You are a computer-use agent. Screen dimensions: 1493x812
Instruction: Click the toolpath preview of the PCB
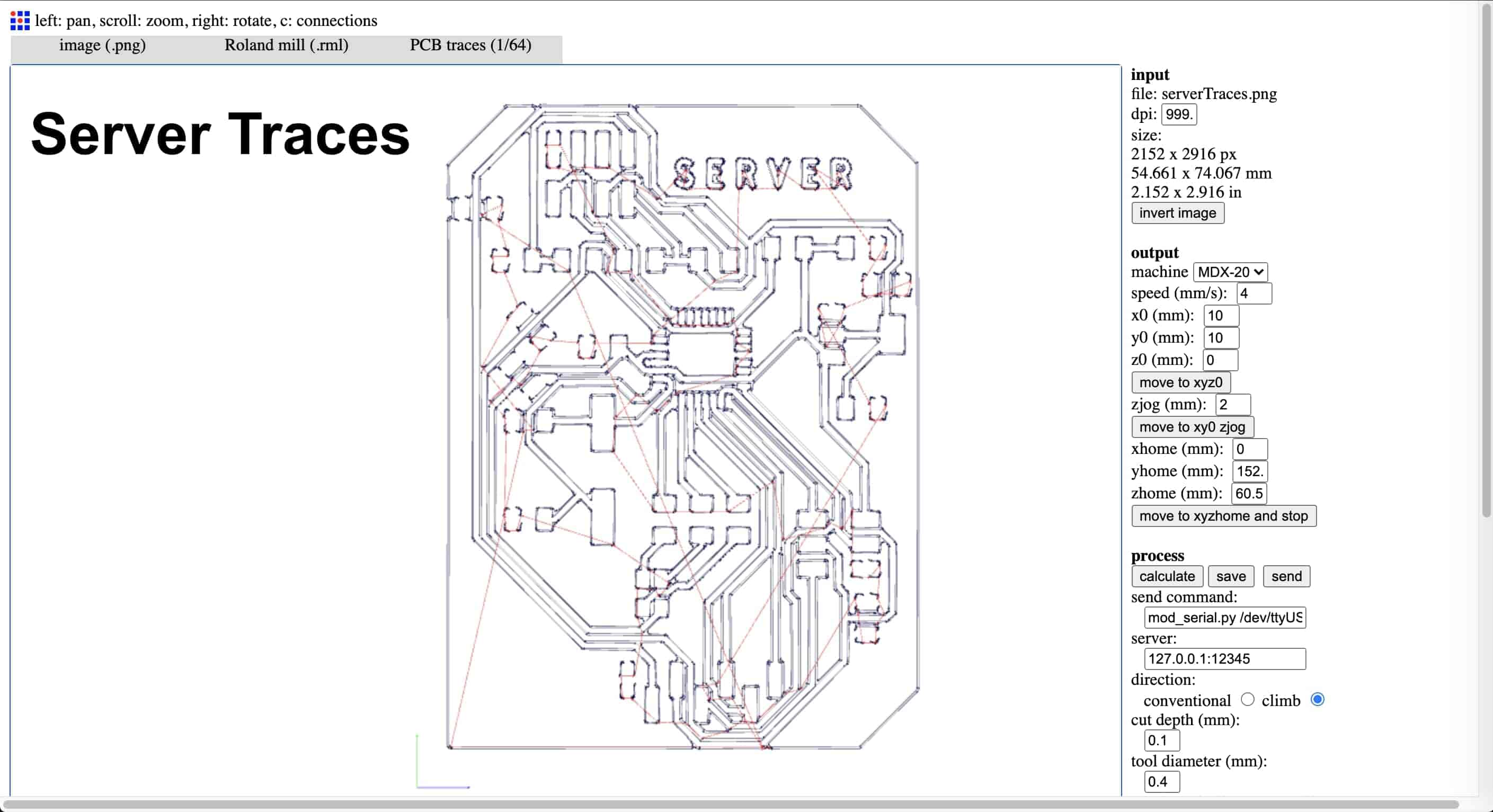(x=682, y=427)
